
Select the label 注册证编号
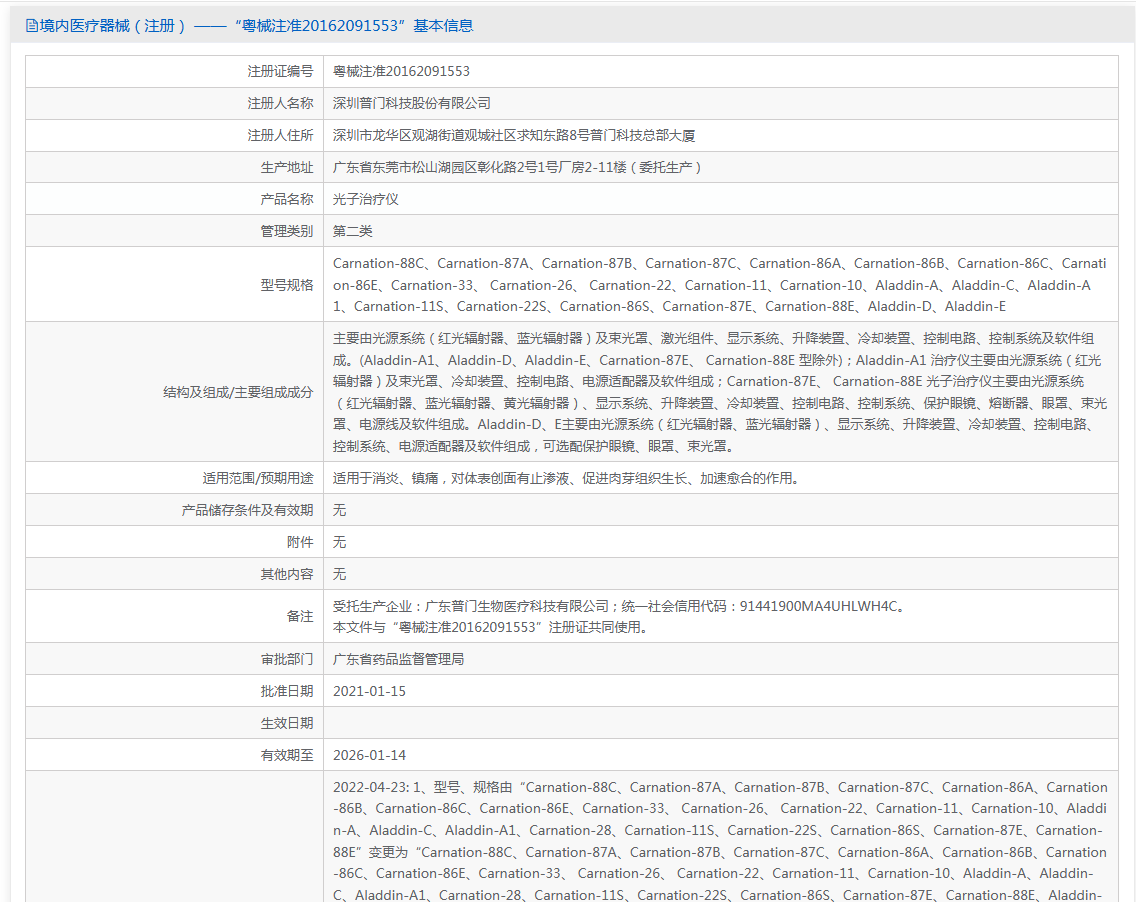pos(280,71)
